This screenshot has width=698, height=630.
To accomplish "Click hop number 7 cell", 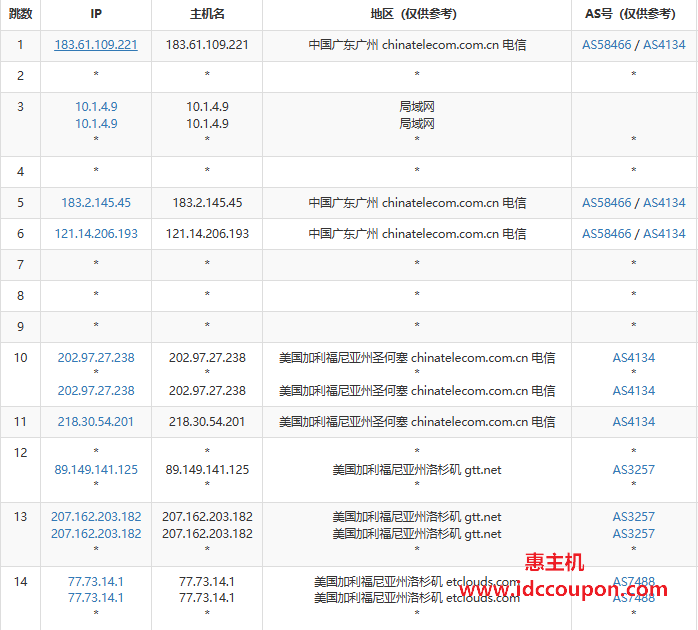I will point(20,265).
